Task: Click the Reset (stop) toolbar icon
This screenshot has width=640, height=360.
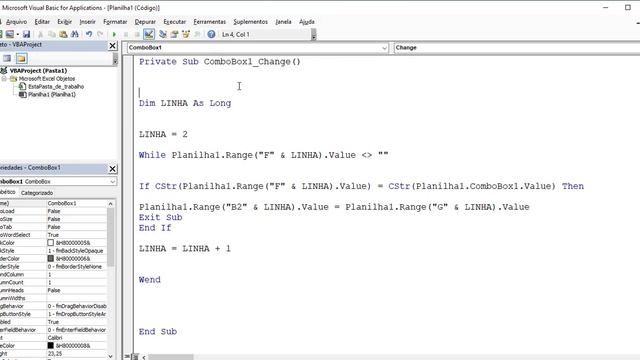Action: [x=137, y=34]
